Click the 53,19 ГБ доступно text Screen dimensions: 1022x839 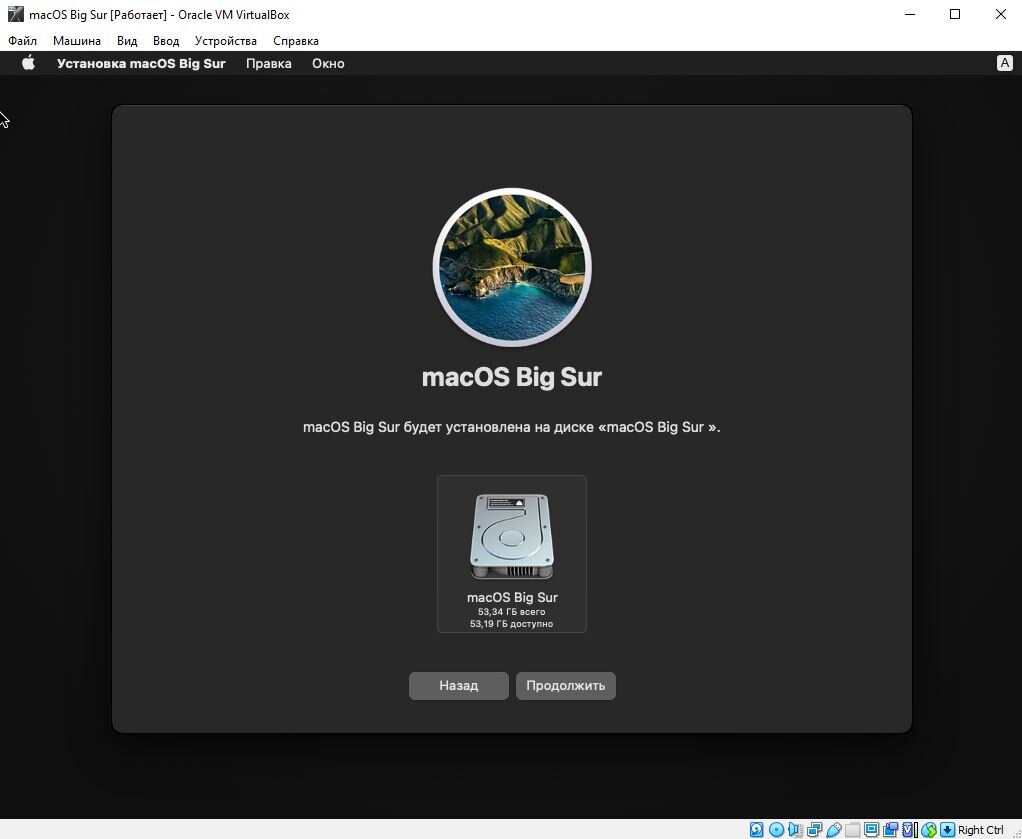click(512, 624)
